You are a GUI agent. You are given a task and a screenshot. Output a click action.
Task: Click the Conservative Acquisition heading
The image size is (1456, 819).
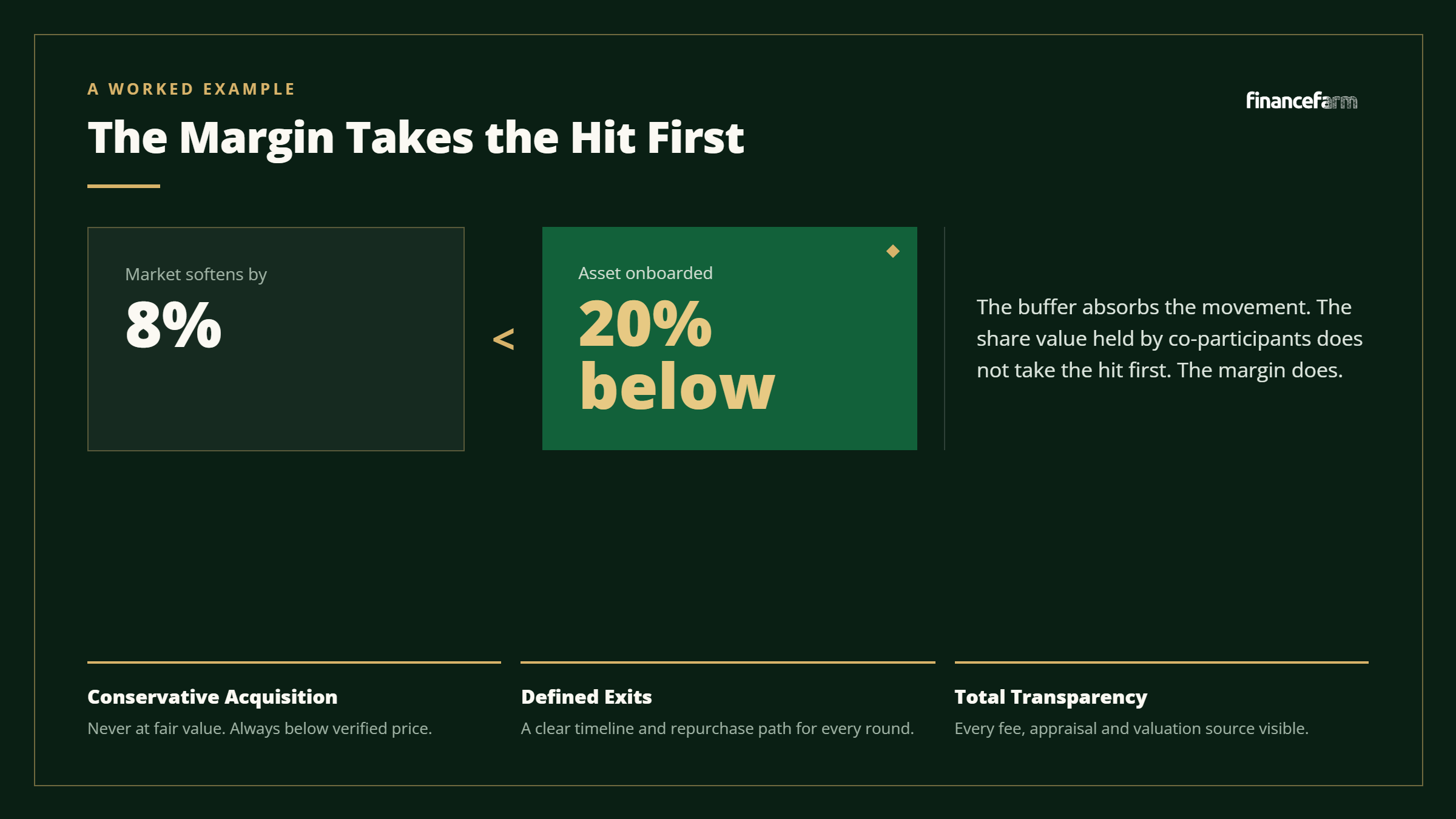point(212,697)
